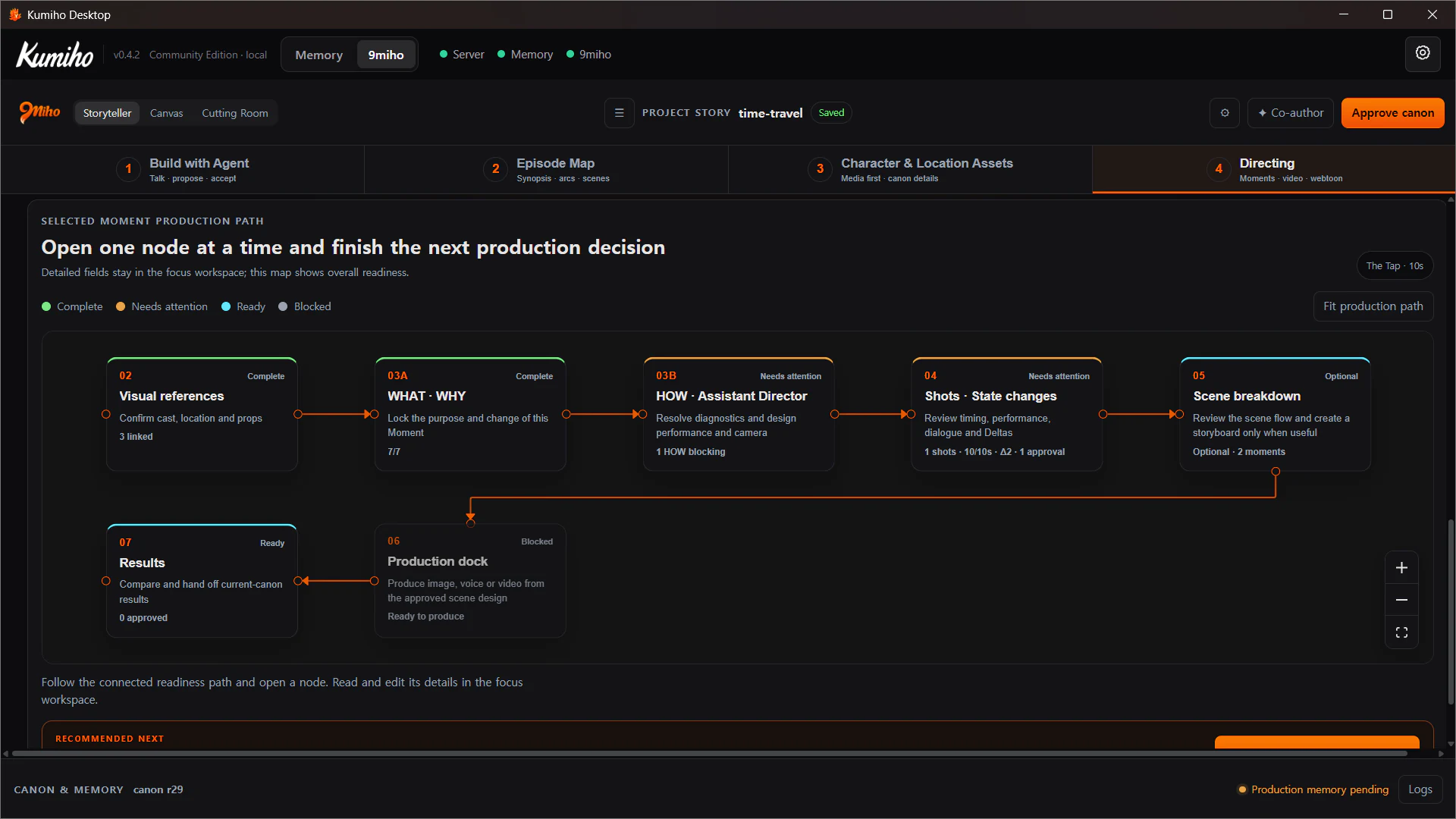
Task: Click the 9miho logo in the toolbar
Action: [x=39, y=112]
